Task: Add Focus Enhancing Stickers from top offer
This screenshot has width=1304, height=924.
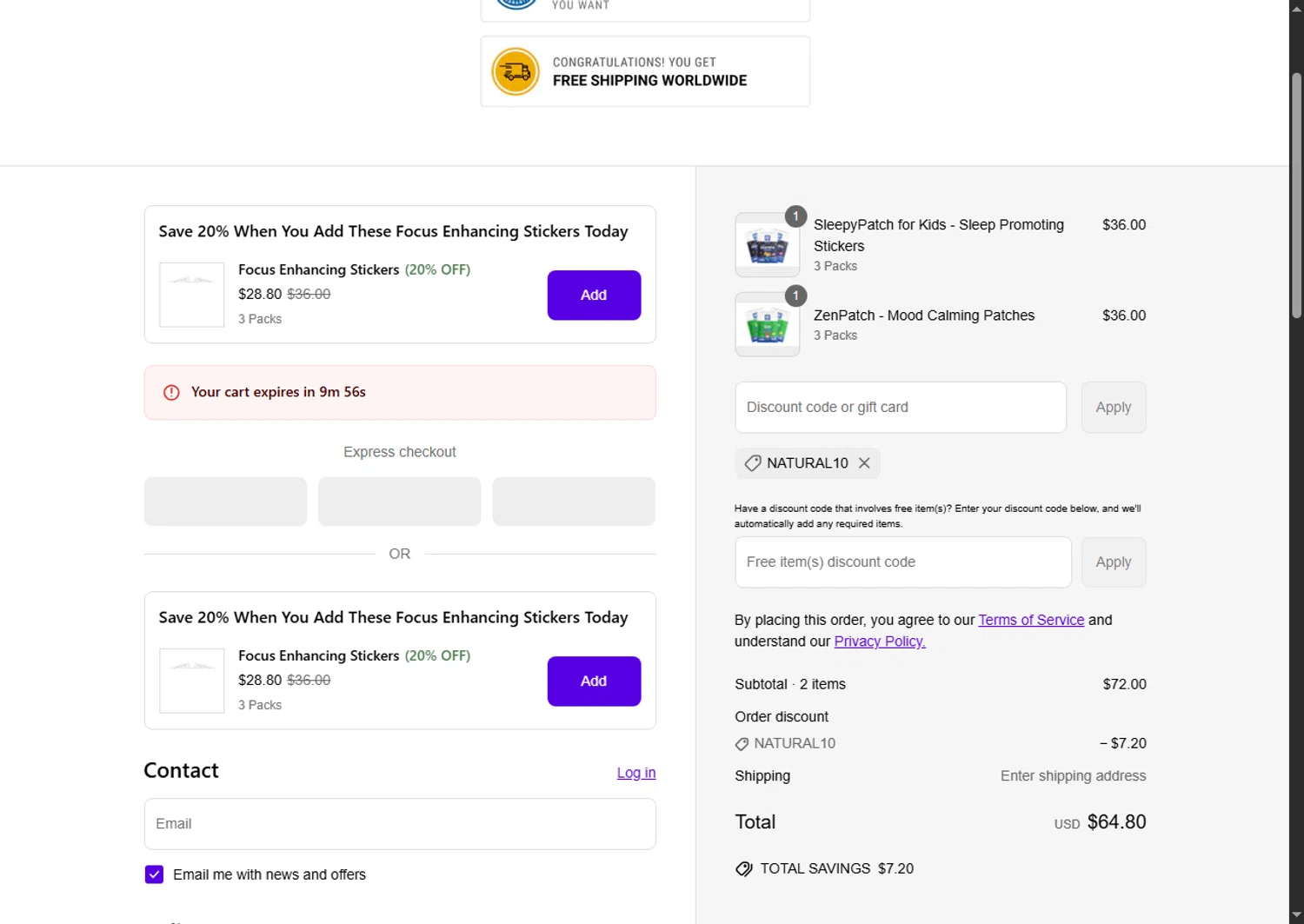Action: tap(594, 296)
